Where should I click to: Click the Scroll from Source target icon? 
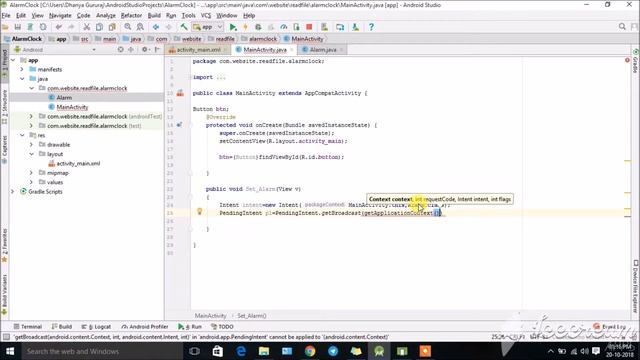point(120,49)
